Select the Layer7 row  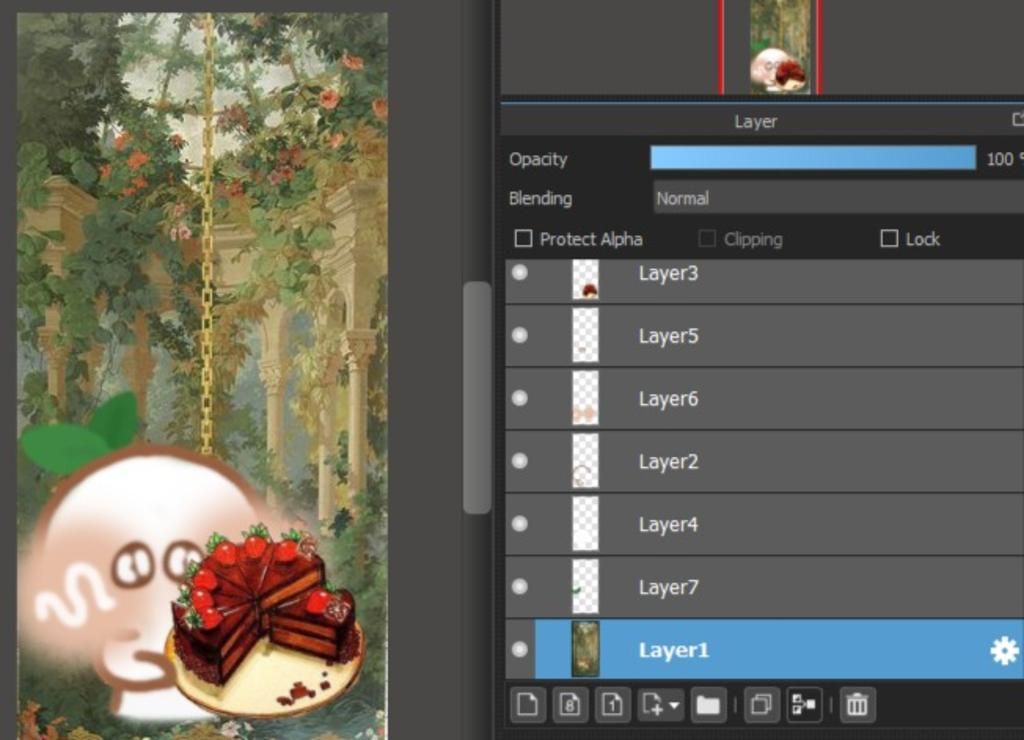click(765, 587)
